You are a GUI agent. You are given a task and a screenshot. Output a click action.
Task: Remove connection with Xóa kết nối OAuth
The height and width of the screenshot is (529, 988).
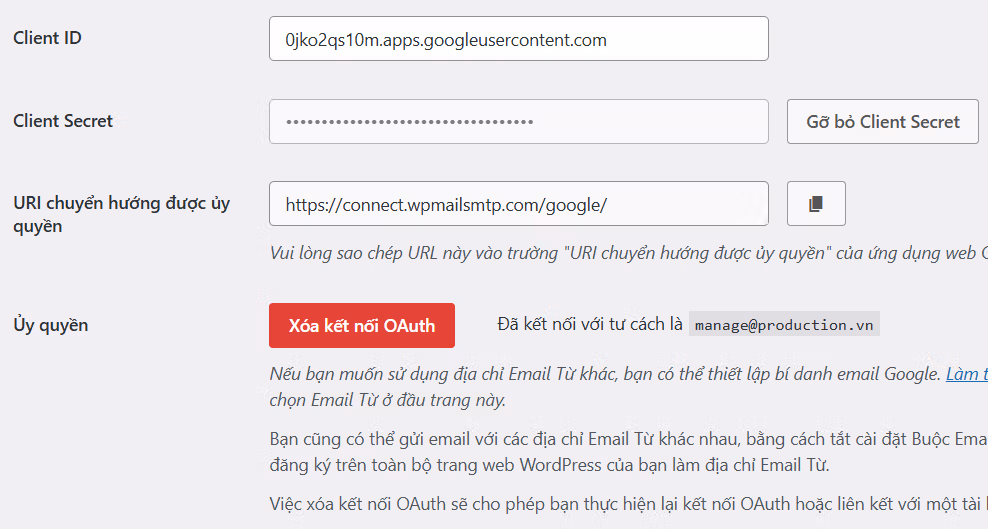point(362,326)
